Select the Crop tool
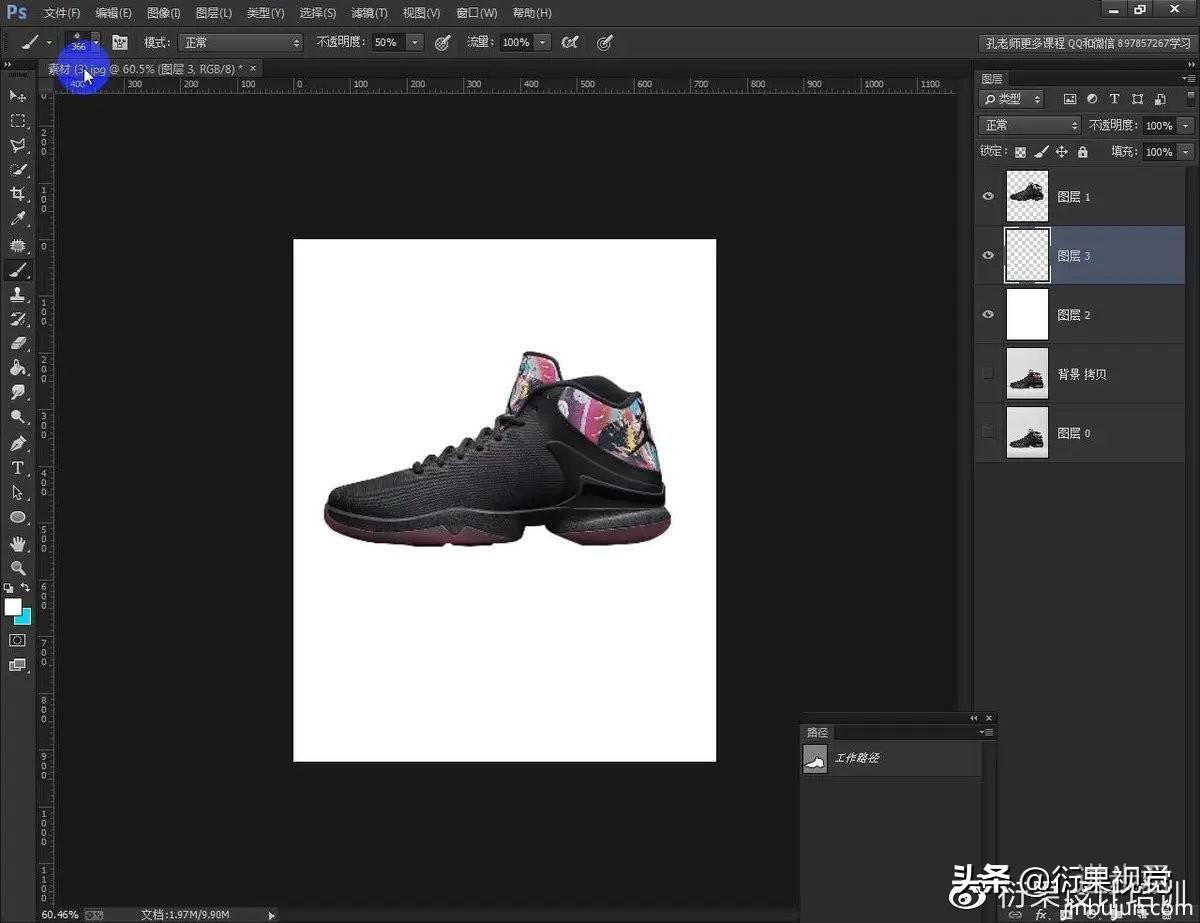This screenshot has width=1200, height=923. click(x=17, y=194)
